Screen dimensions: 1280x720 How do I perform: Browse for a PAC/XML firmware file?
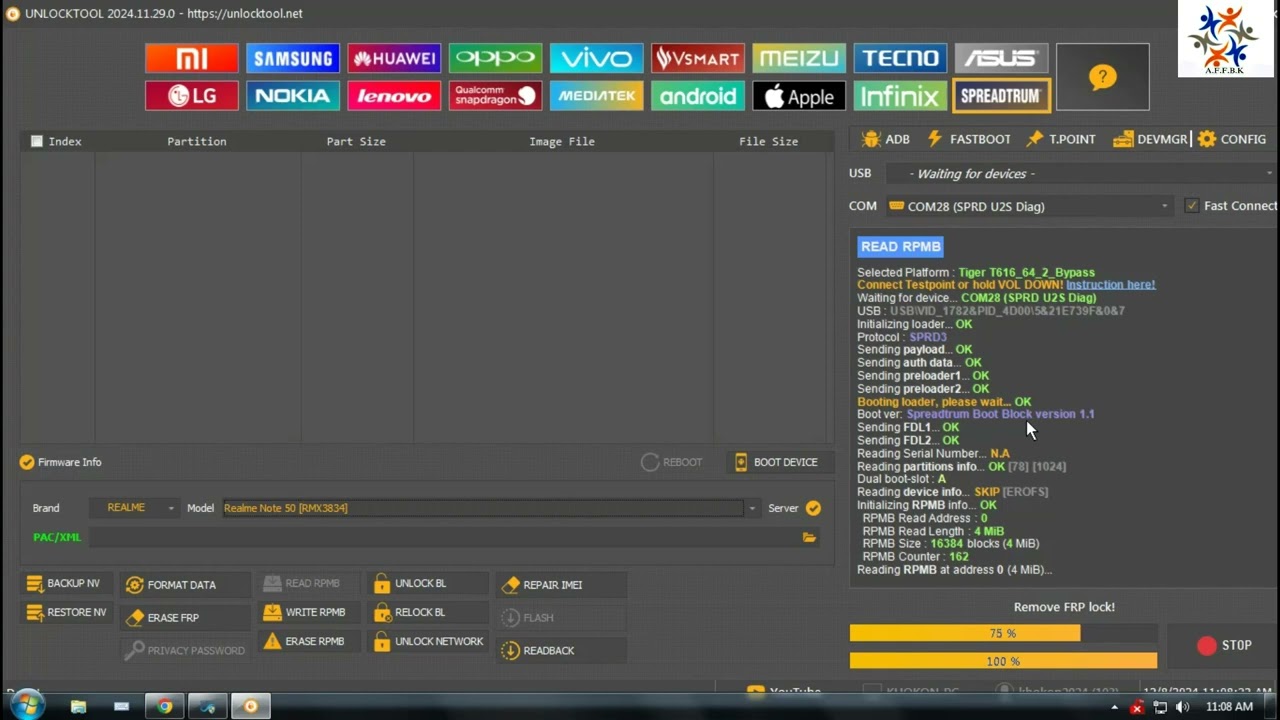point(809,538)
